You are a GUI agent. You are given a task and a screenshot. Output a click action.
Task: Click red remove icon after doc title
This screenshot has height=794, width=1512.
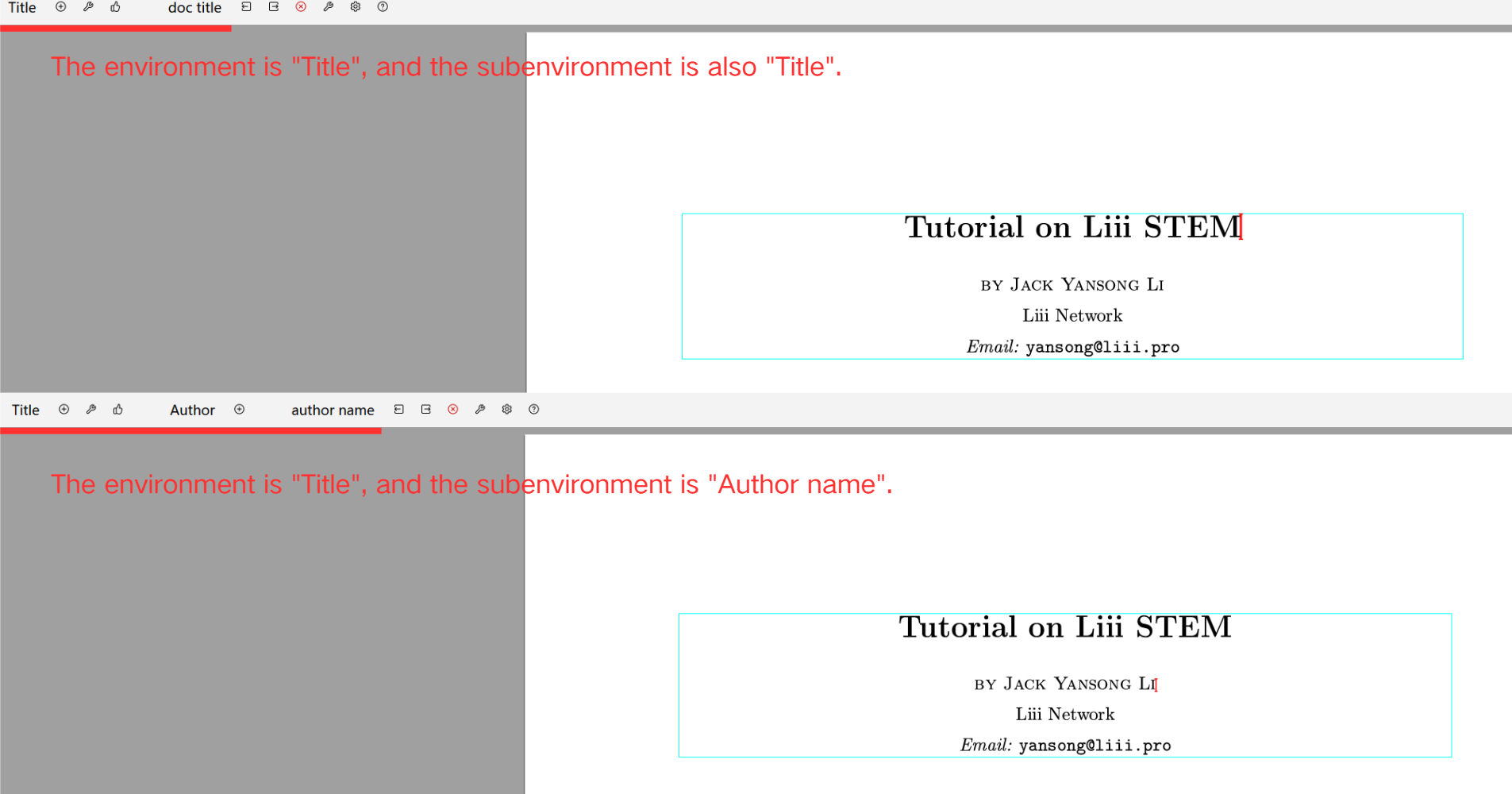coord(301,7)
